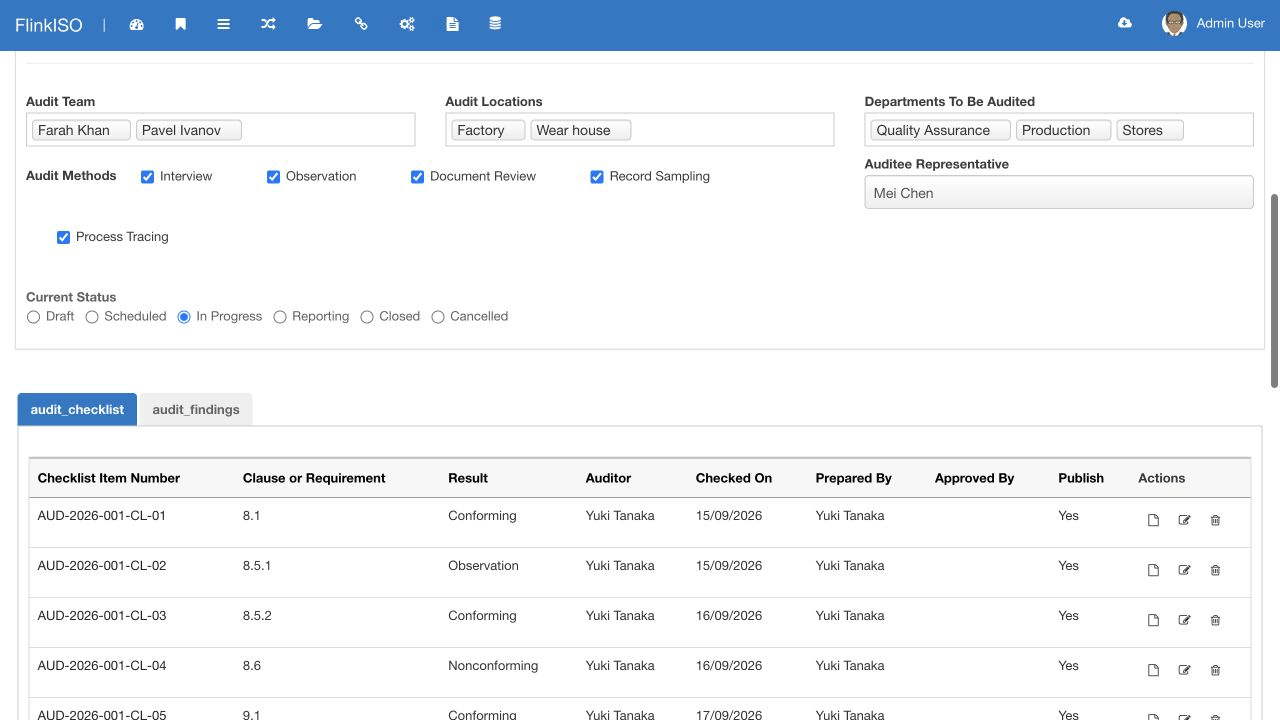Set status to Scheduled
This screenshot has width=1280, height=720.
click(92, 317)
